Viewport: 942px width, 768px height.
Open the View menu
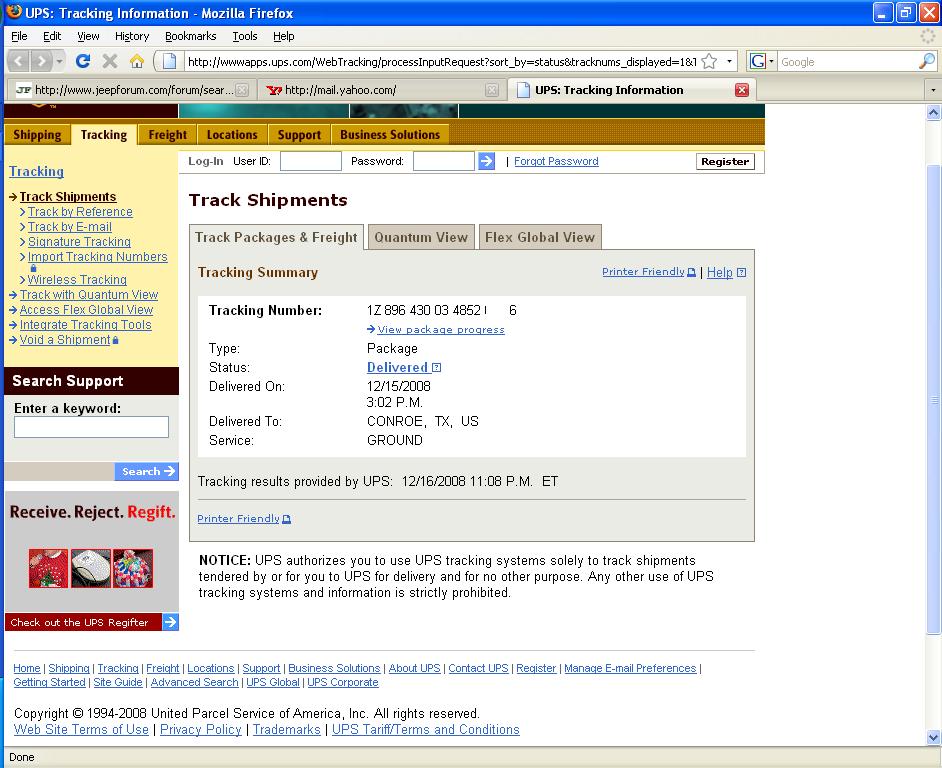point(88,36)
